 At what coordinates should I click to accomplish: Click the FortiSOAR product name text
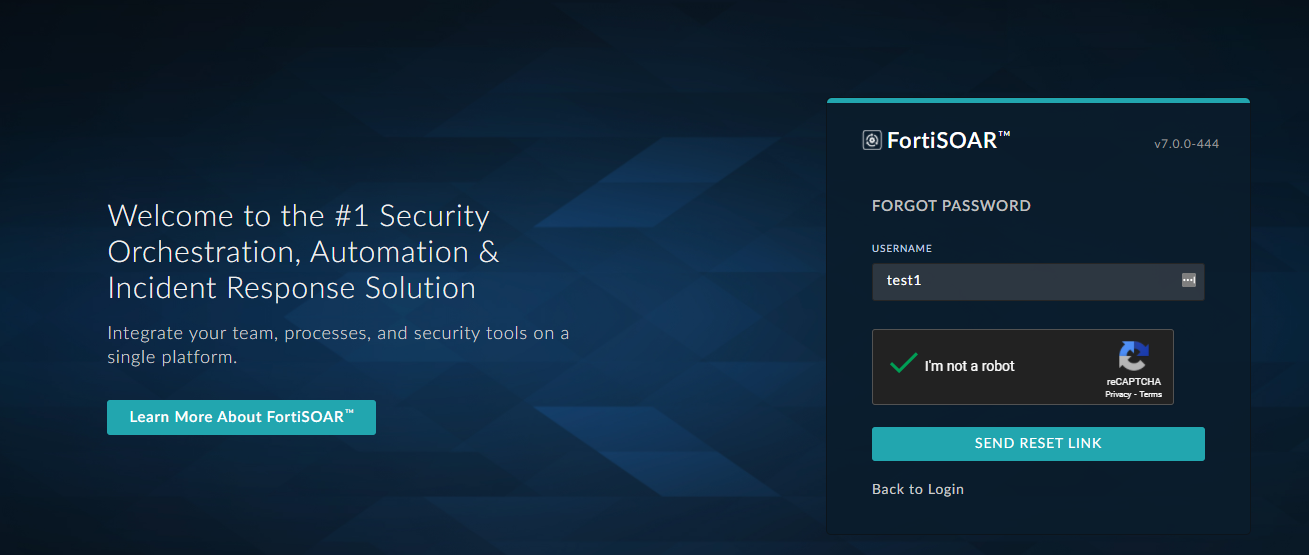click(949, 141)
